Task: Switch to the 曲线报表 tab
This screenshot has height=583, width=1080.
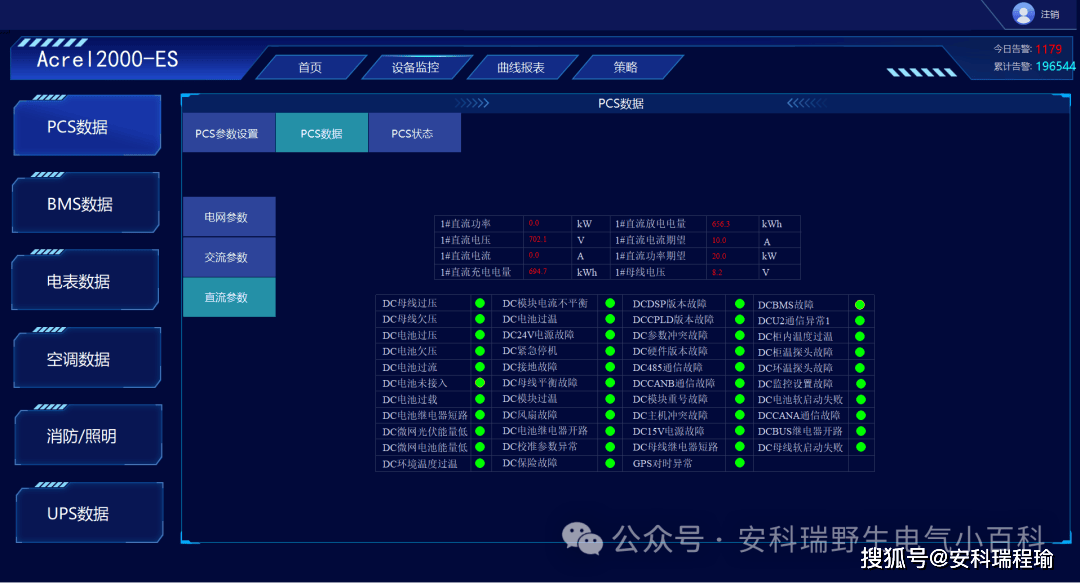Action: coord(521,68)
